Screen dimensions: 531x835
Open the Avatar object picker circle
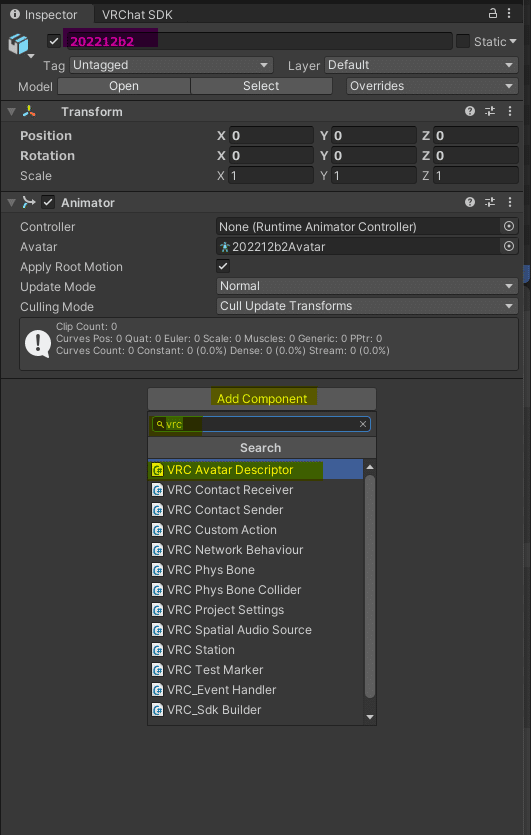[509, 246]
